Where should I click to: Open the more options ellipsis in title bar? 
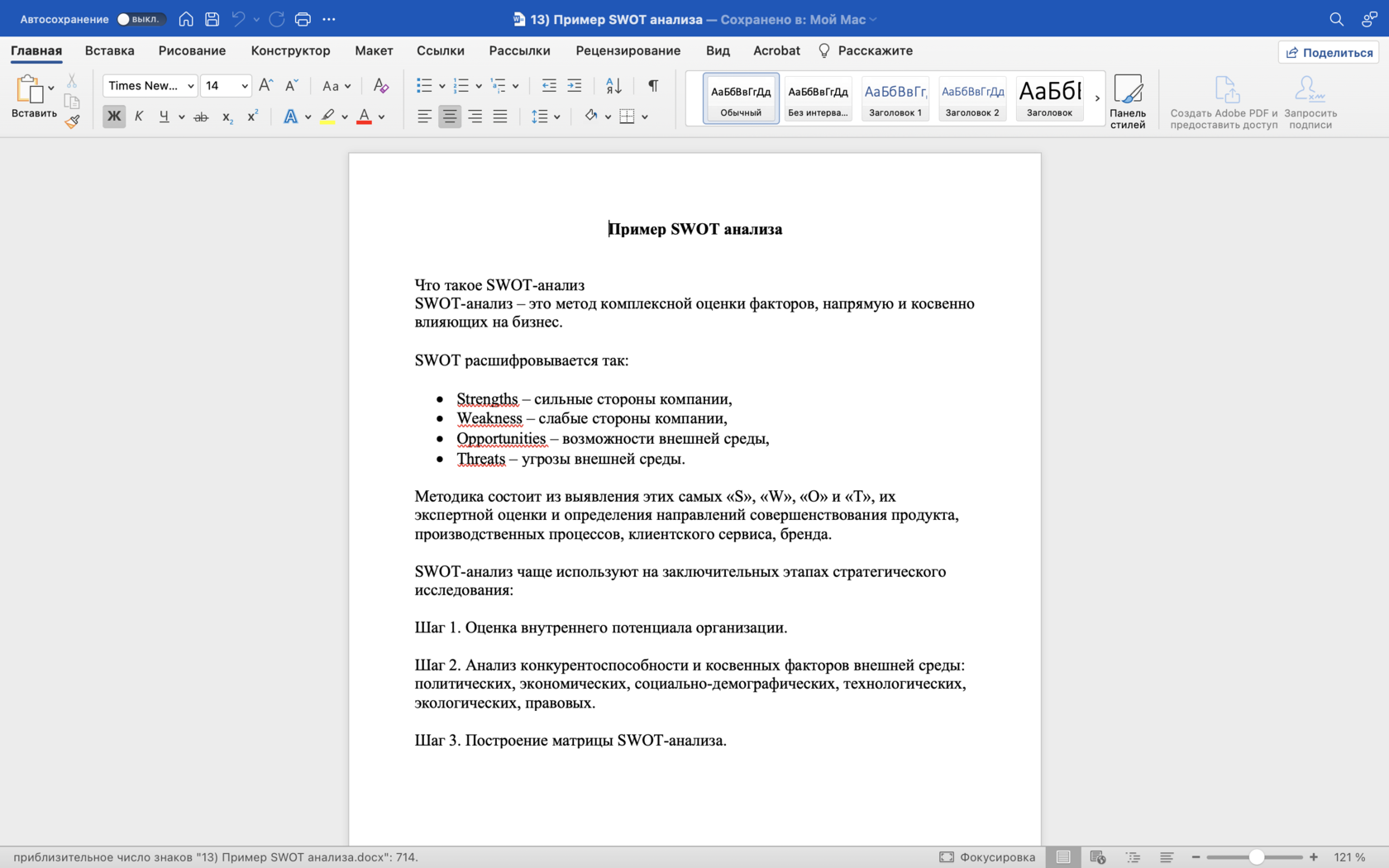pos(329,19)
